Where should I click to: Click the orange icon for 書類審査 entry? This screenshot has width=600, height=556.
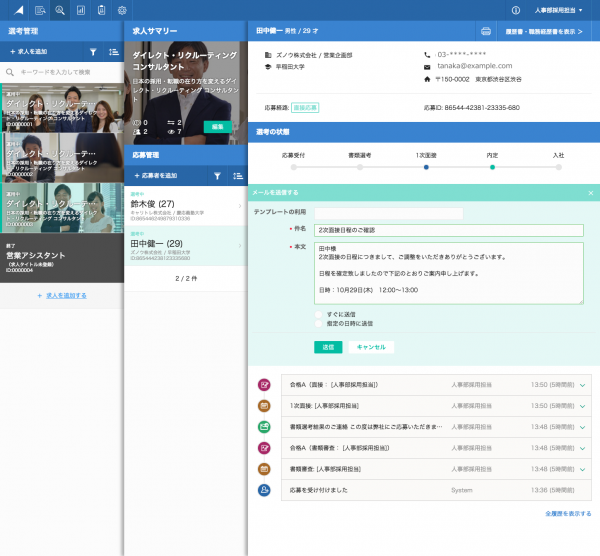point(264,469)
